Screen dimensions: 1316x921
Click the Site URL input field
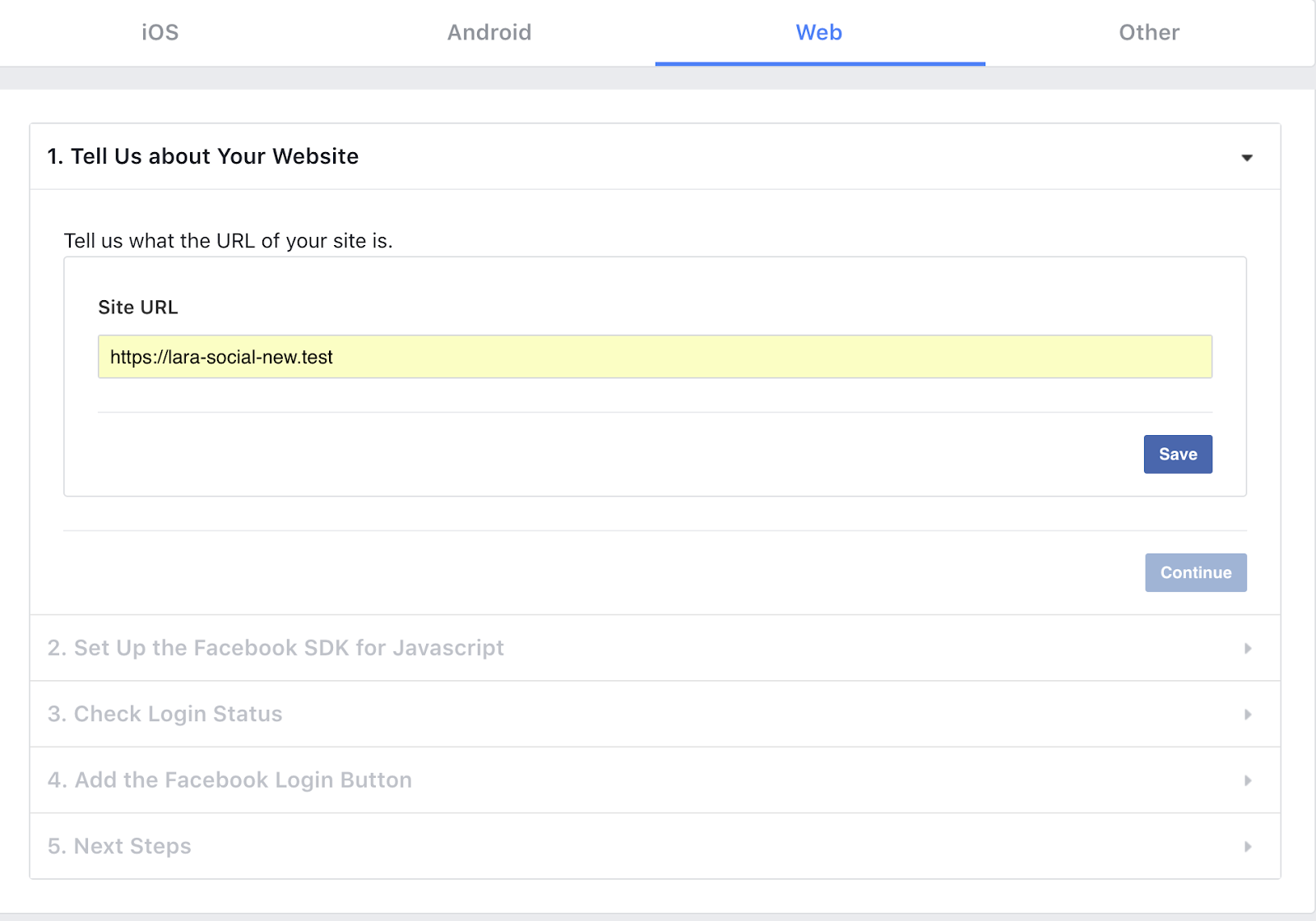click(655, 357)
